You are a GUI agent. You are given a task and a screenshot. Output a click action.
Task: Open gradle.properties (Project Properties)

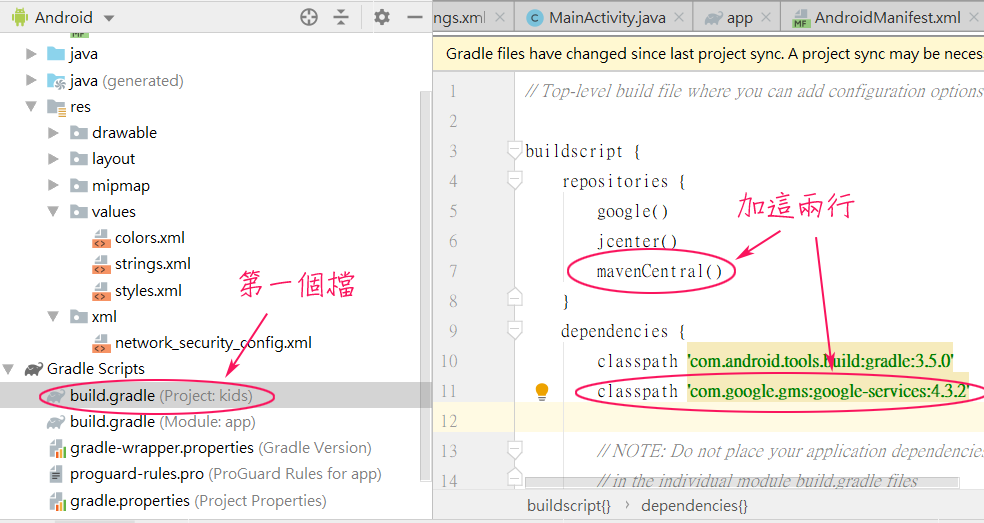(x=198, y=500)
